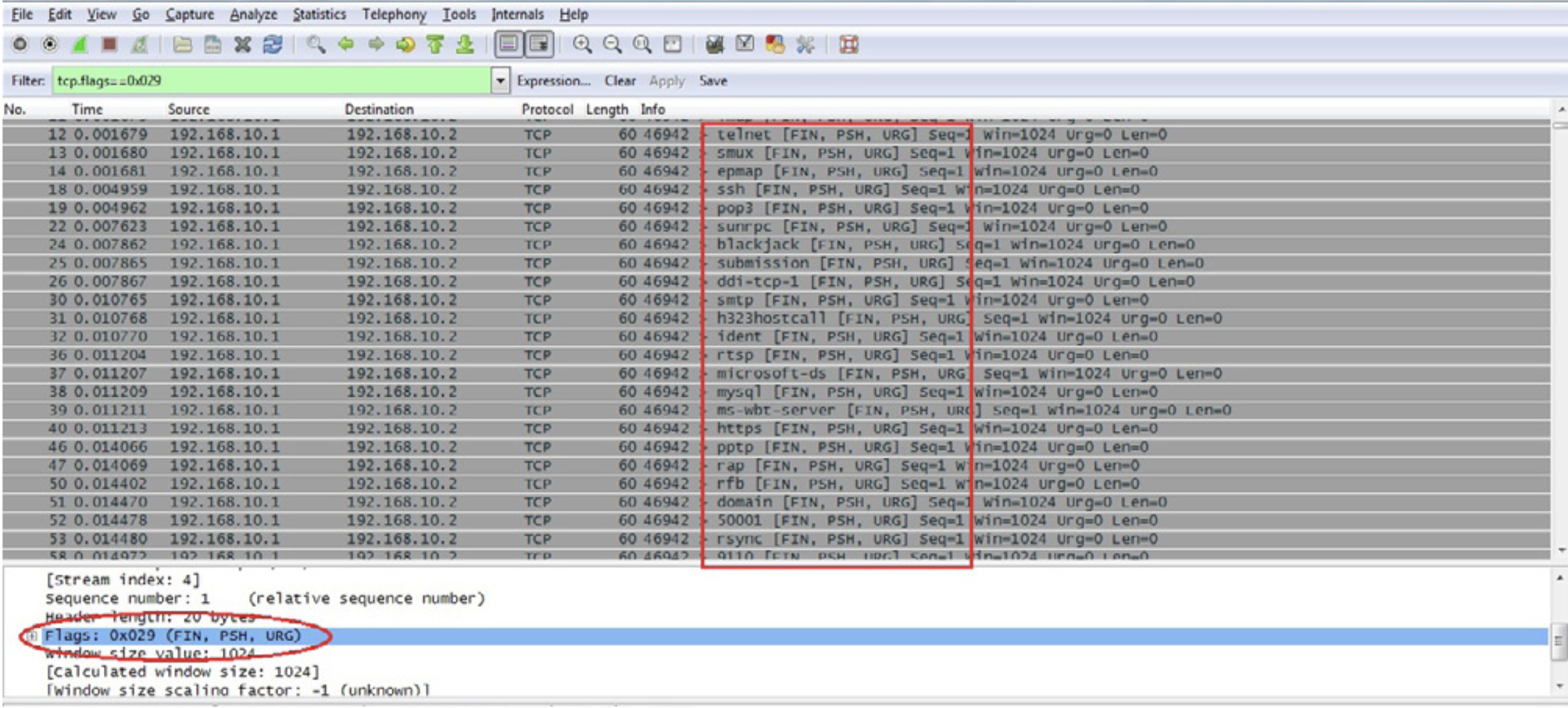This screenshot has width=1568, height=708.
Task: Toggle auto scroll in live capture
Action: 539,44
